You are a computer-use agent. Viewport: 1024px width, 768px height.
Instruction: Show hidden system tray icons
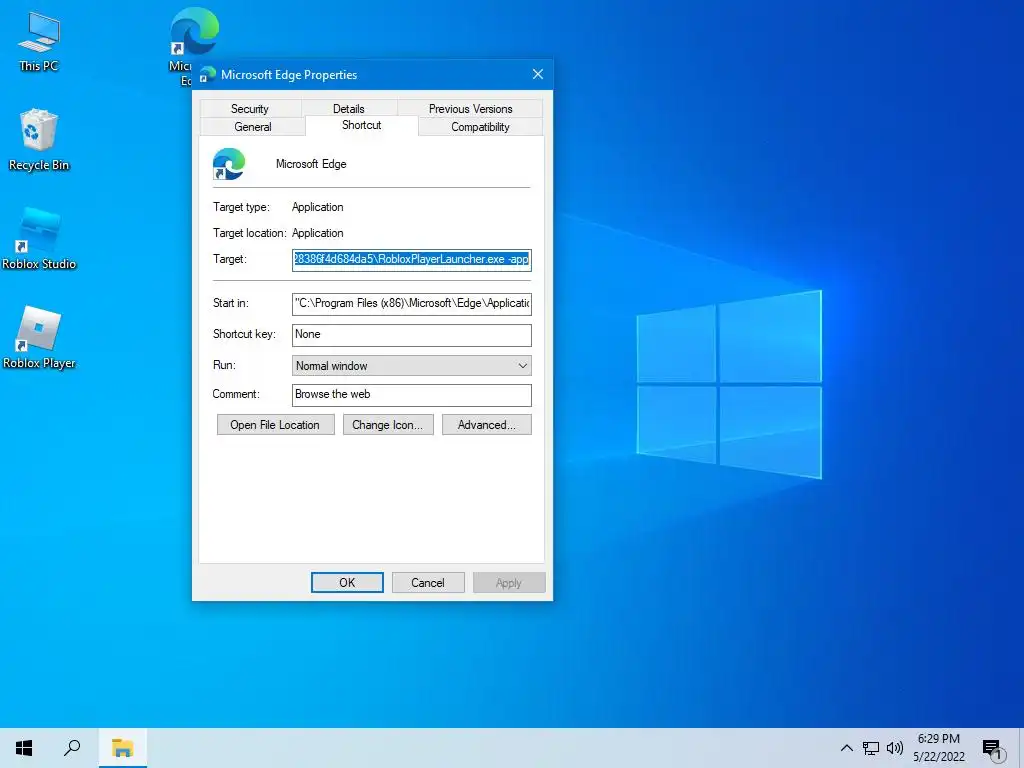pos(846,748)
